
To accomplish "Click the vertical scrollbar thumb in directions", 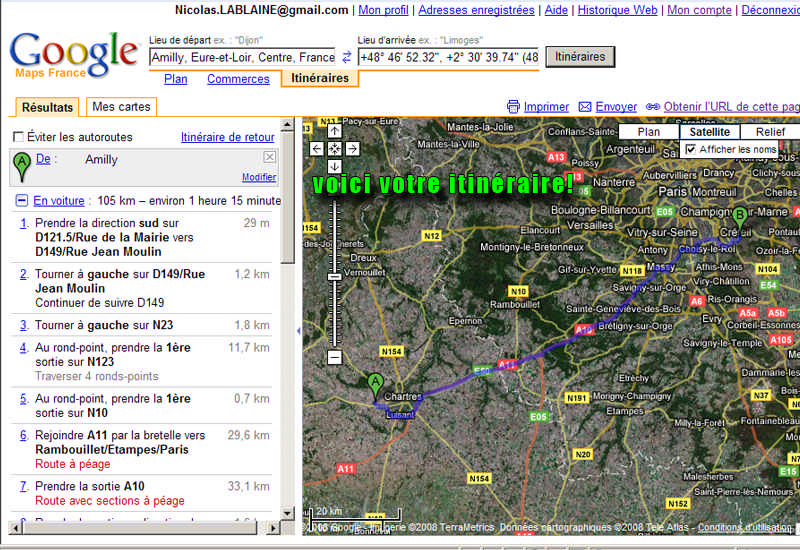I will coord(287,197).
